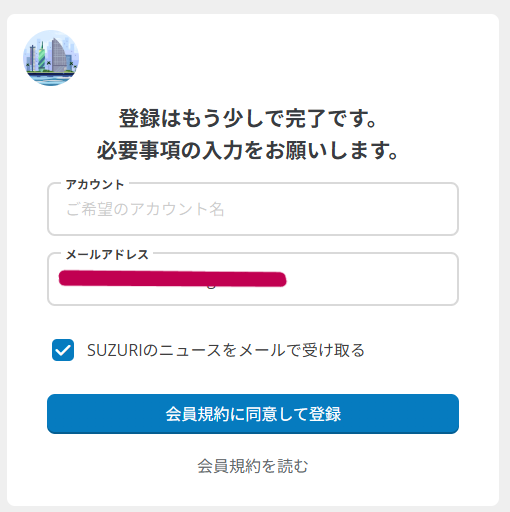Read the membership terms via bottom link
This screenshot has height=512, width=510.
[253, 466]
